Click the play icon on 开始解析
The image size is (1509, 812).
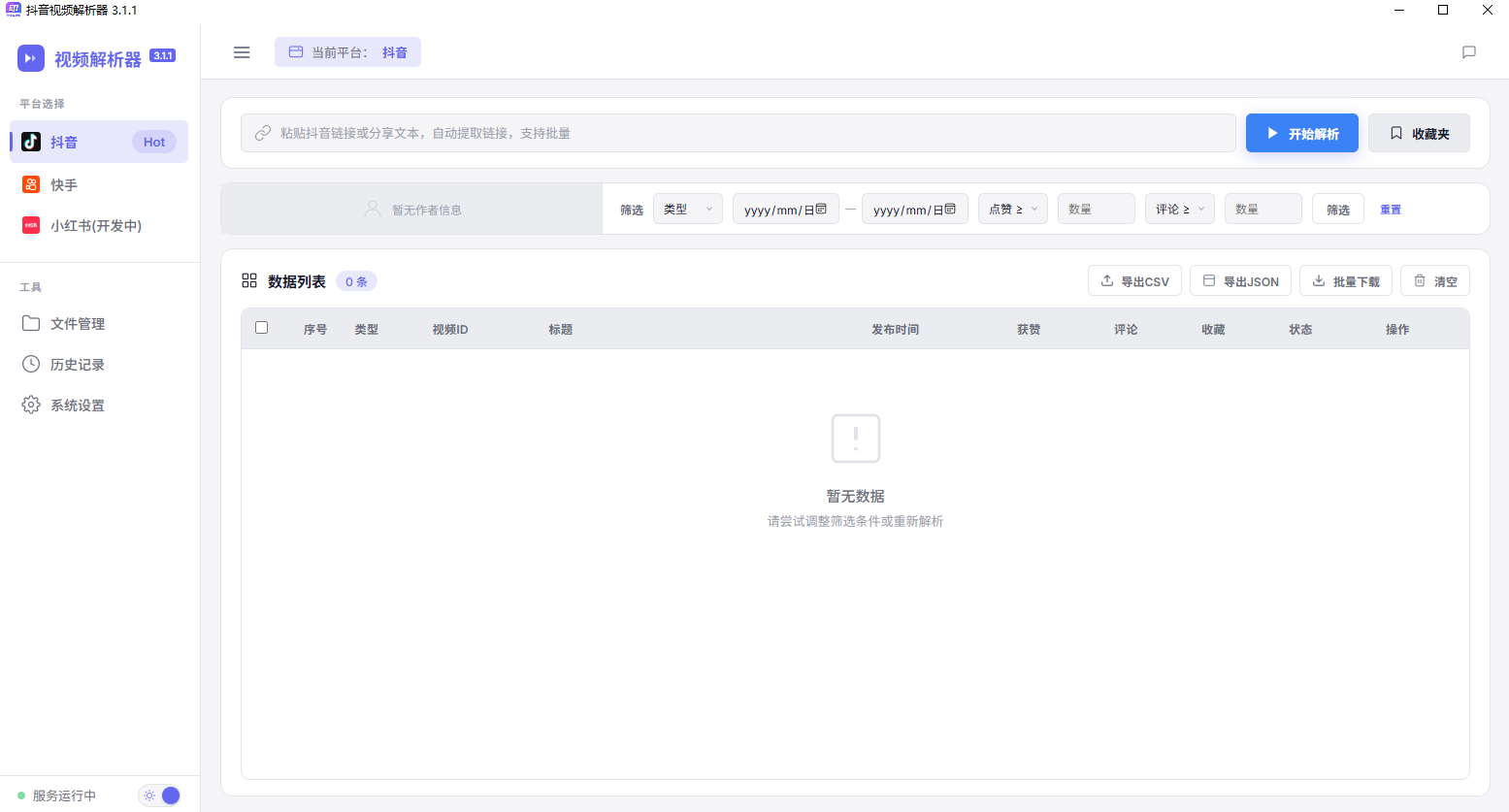1272,133
